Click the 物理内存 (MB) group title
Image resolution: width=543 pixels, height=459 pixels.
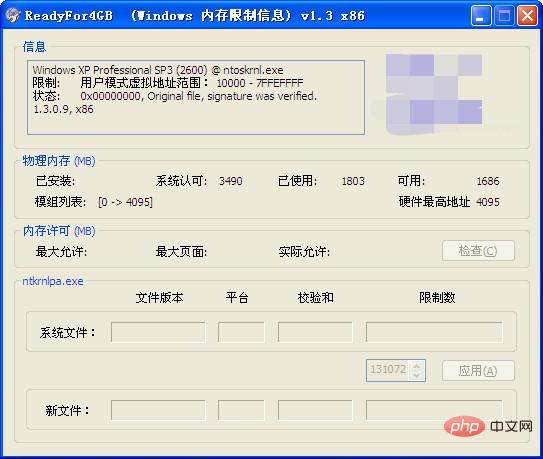pyautogui.click(x=59, y=161)
